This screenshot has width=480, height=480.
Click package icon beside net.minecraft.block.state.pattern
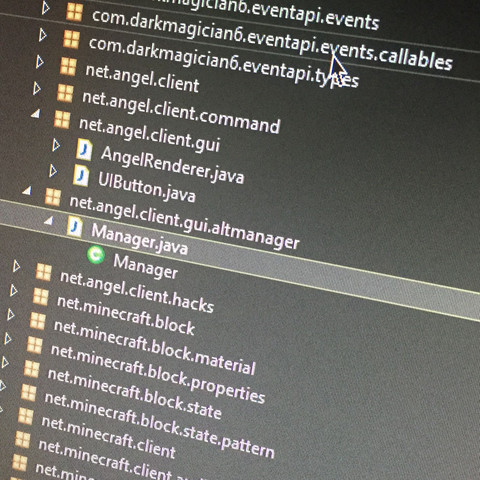pos(29,392)
